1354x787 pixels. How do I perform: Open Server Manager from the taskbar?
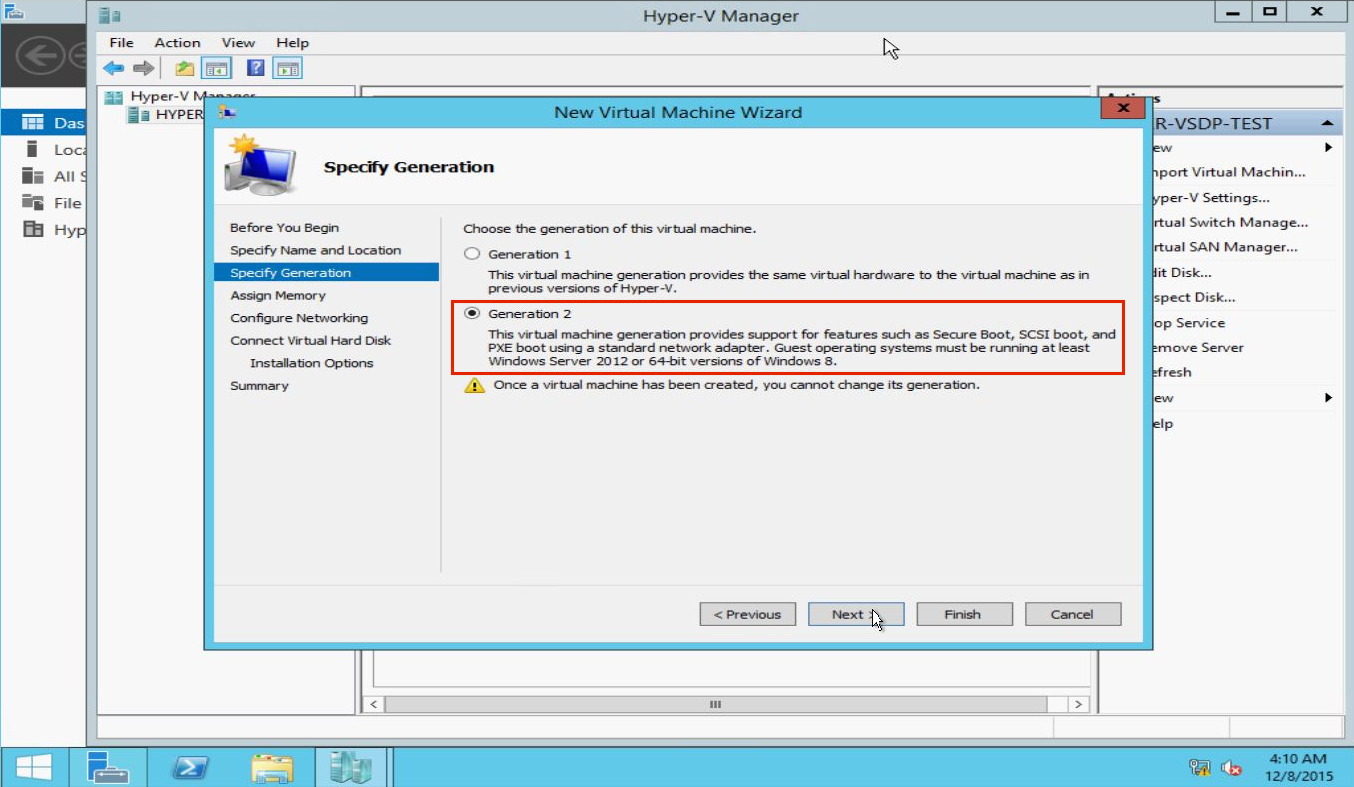(x=108, y=768)
